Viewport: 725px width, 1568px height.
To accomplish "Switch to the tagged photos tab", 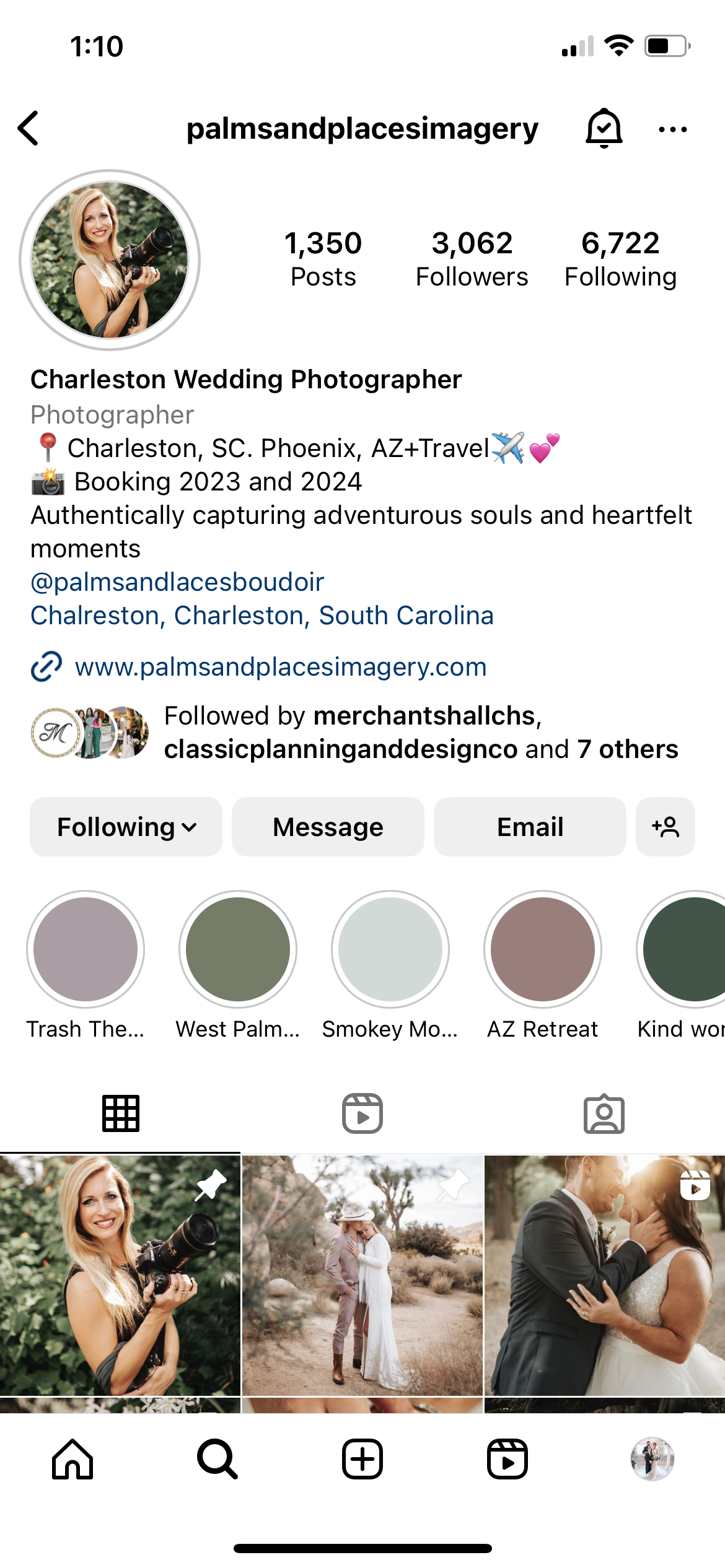I will pos(604,1113).
